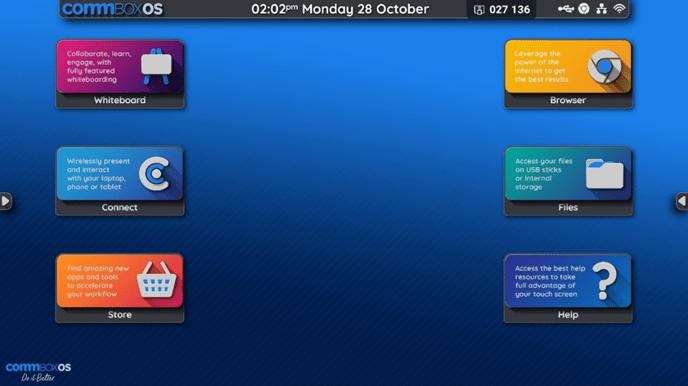Open the Whiteboard easel icon

click(156, 66)
